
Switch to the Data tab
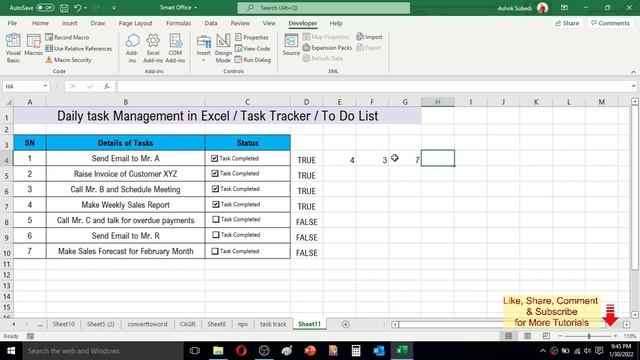[211, 23]
